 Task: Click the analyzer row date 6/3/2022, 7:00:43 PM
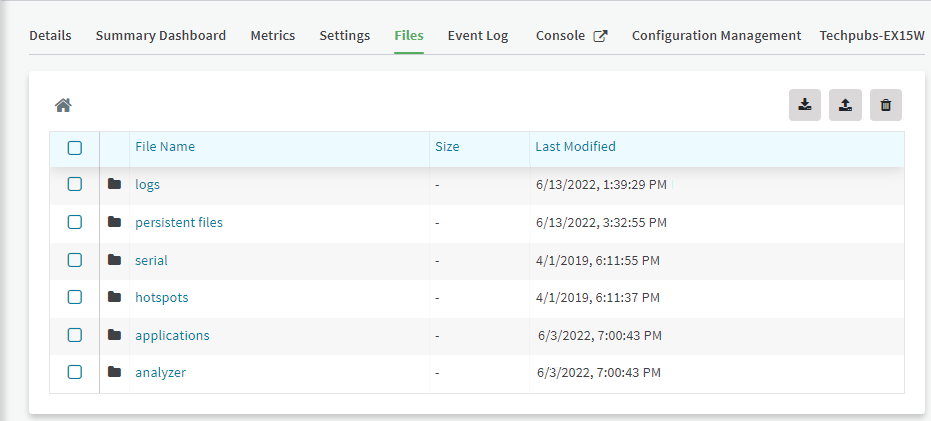(x=599, y=373)
